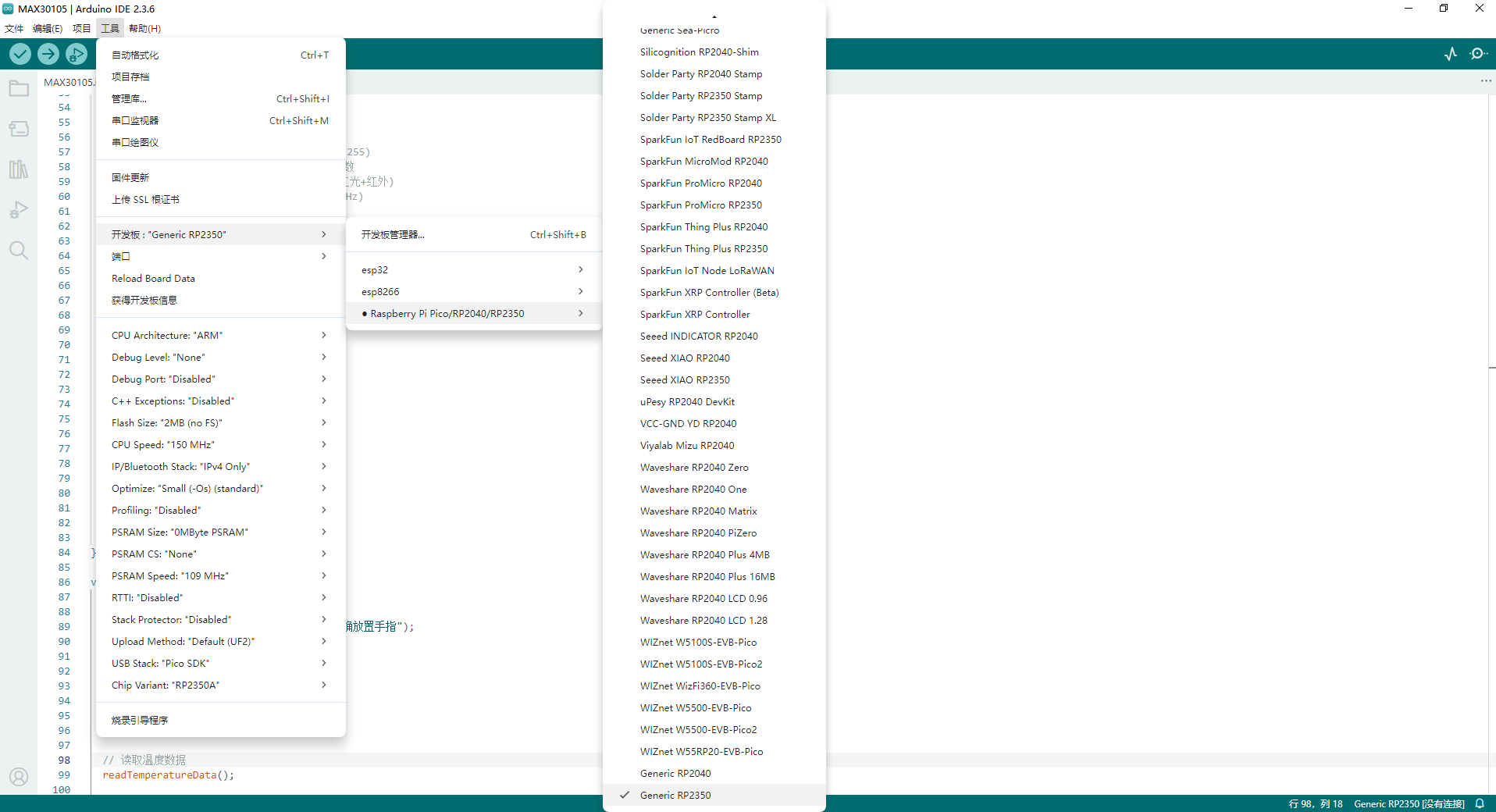Expand the Optimize "Small (-Os)" option
This screenshot has width=1496, height=812.
(220, 488)
